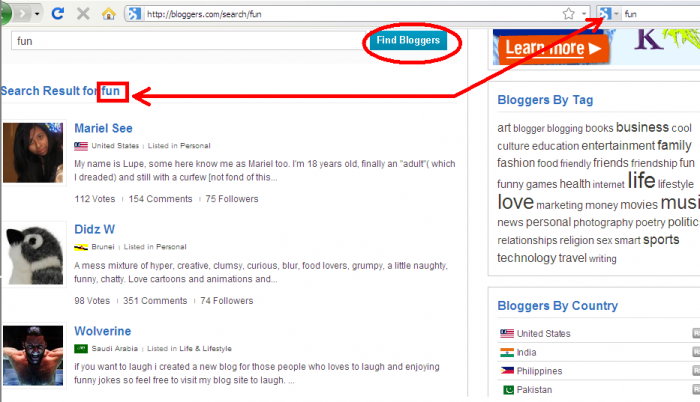Open the Mariel See blogger profile link
Screen dimensions: 700x402
click(x=103, y=128)
